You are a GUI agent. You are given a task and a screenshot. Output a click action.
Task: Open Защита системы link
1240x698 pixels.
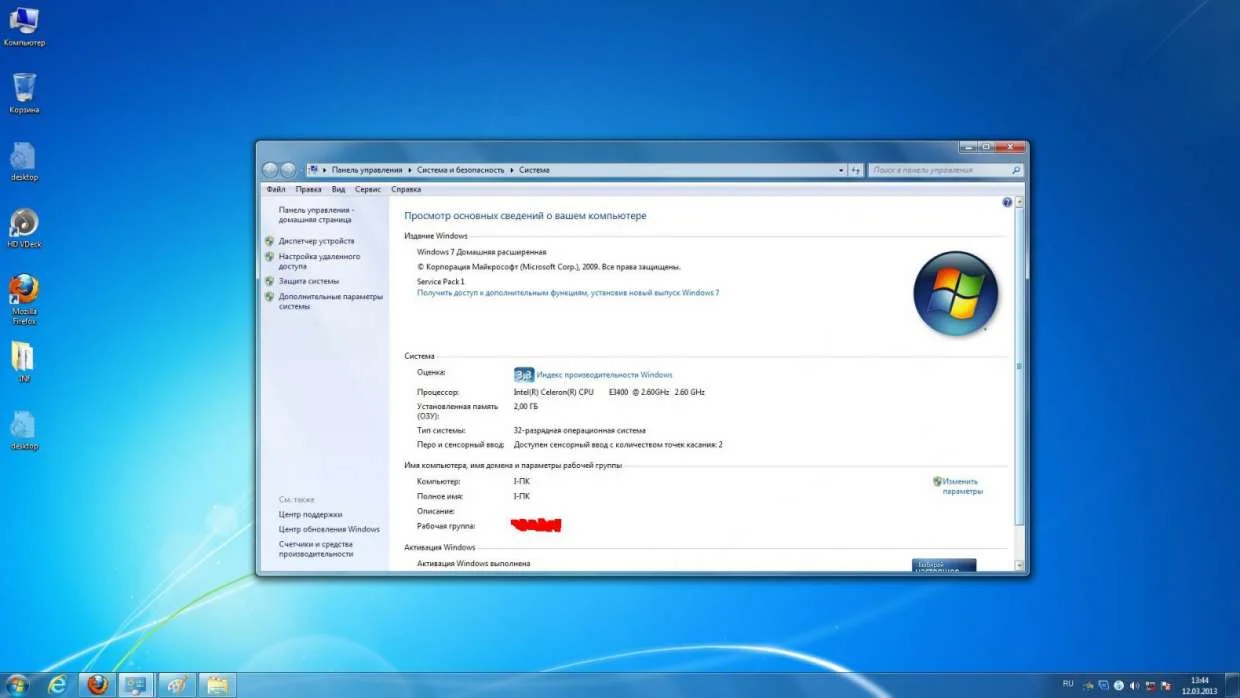click(308, 281)
